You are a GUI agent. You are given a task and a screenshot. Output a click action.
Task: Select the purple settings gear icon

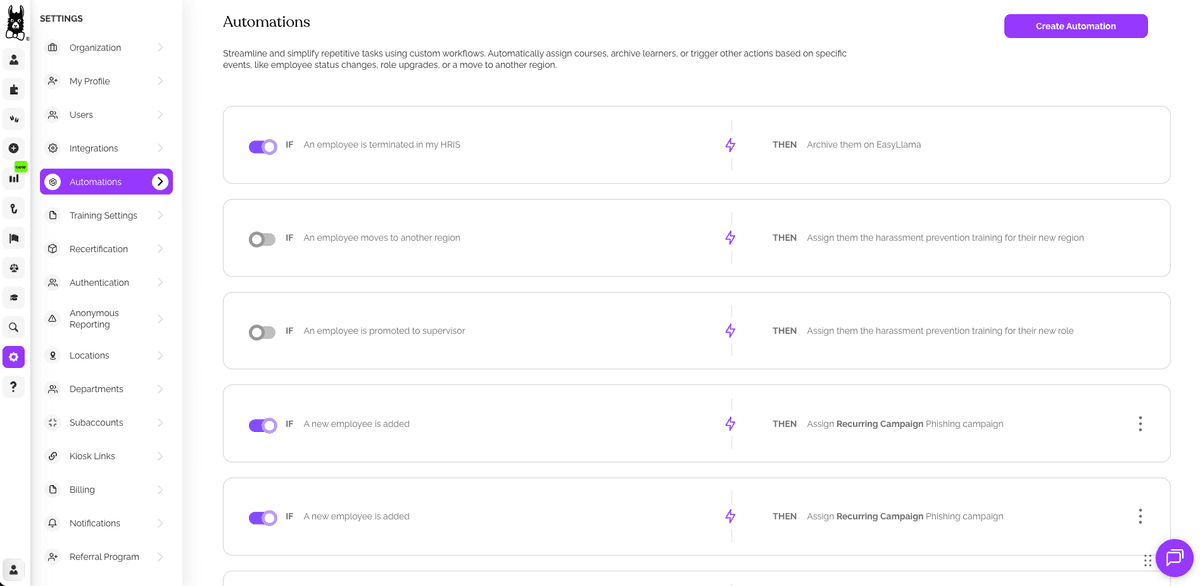pos(14,357)
